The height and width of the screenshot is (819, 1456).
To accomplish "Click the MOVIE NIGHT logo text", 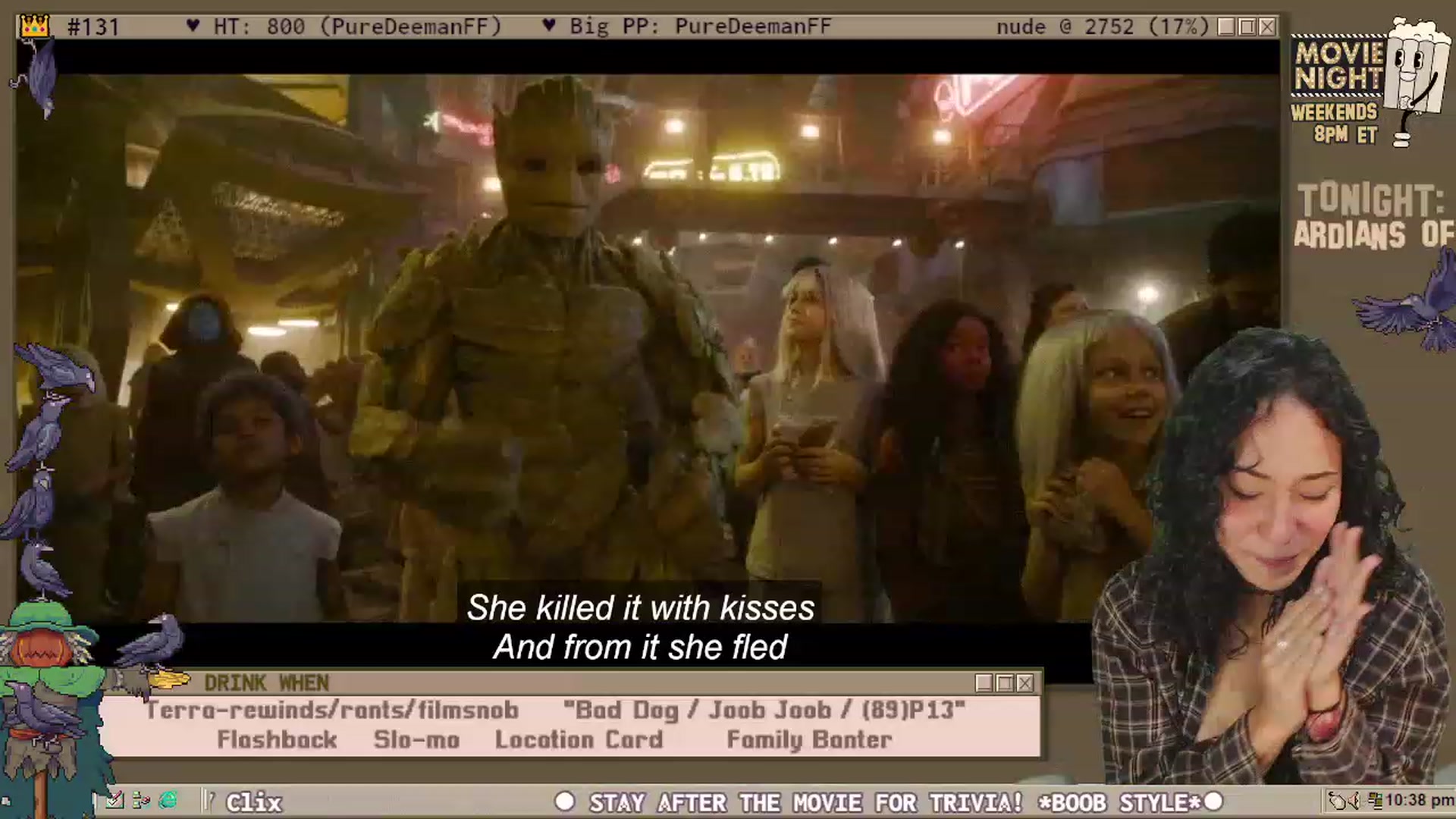I will tap(1339, 65).
